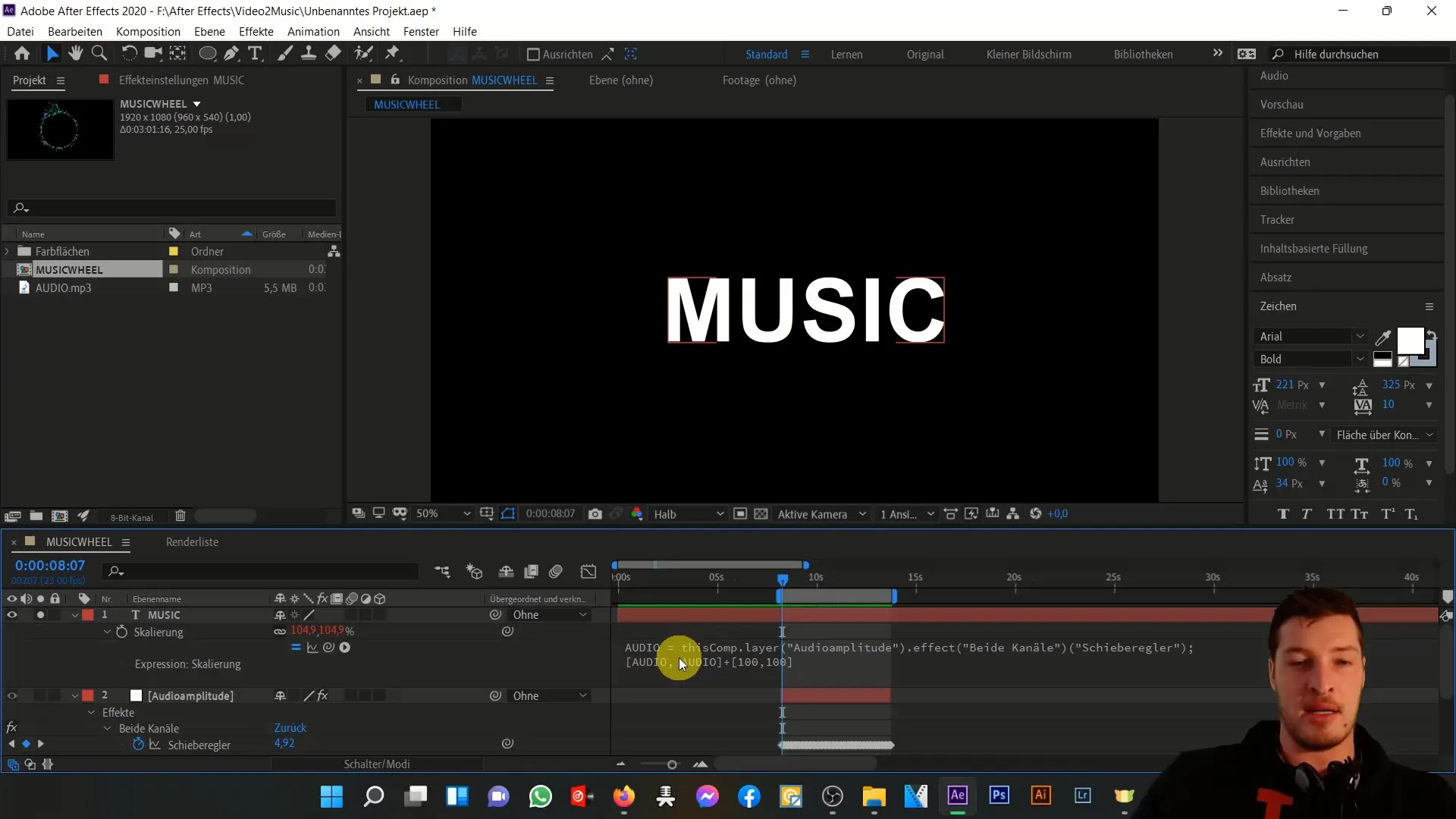Open parent dropdown Ohne for MUSIC layer

point(549,615)
